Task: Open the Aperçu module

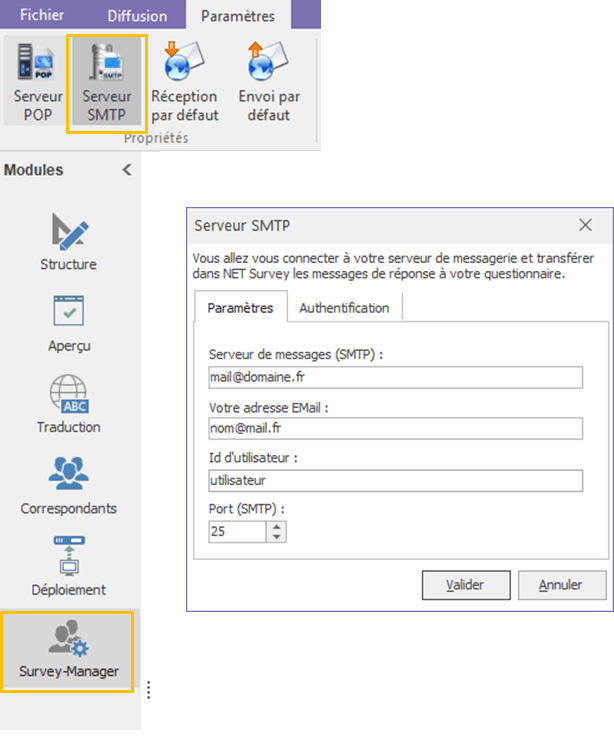Action: pyautogui.click(x=69, y=323)
